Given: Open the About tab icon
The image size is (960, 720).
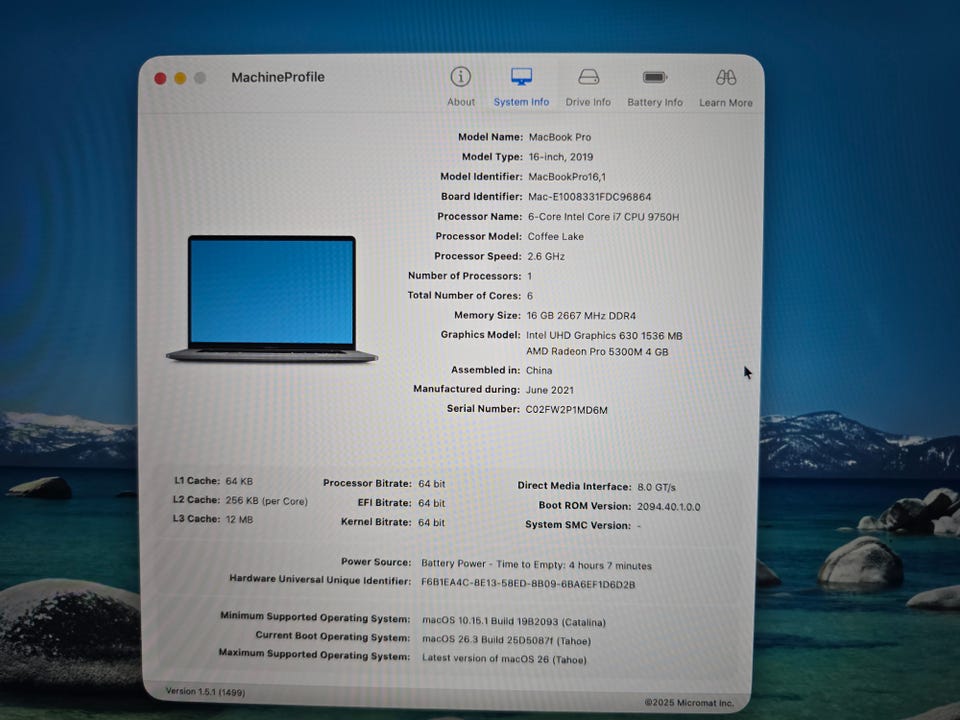Looking at the screenshot, I should pos(460,77).
